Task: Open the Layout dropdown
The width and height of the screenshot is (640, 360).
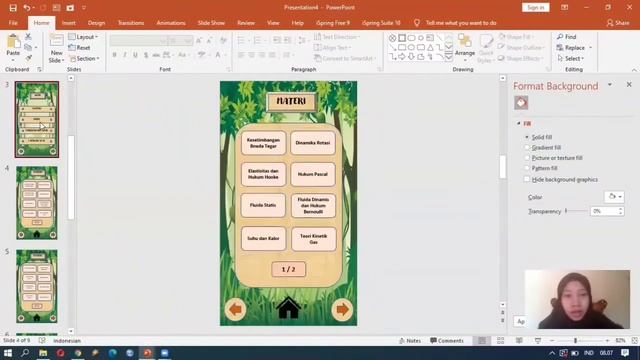Action: (83, 37)
